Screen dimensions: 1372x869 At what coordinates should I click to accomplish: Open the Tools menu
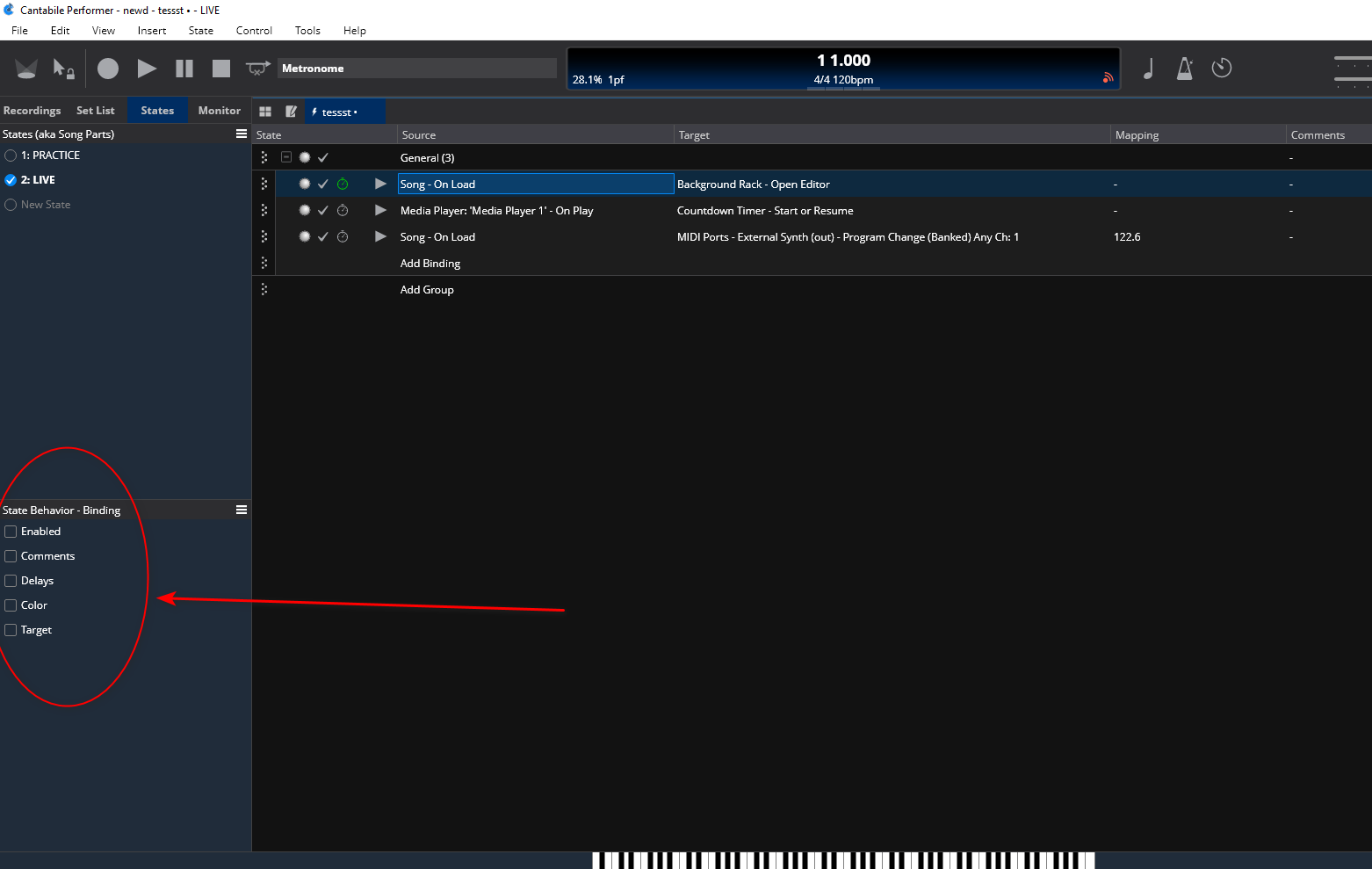pyautogui.click(x=307, y=31)
